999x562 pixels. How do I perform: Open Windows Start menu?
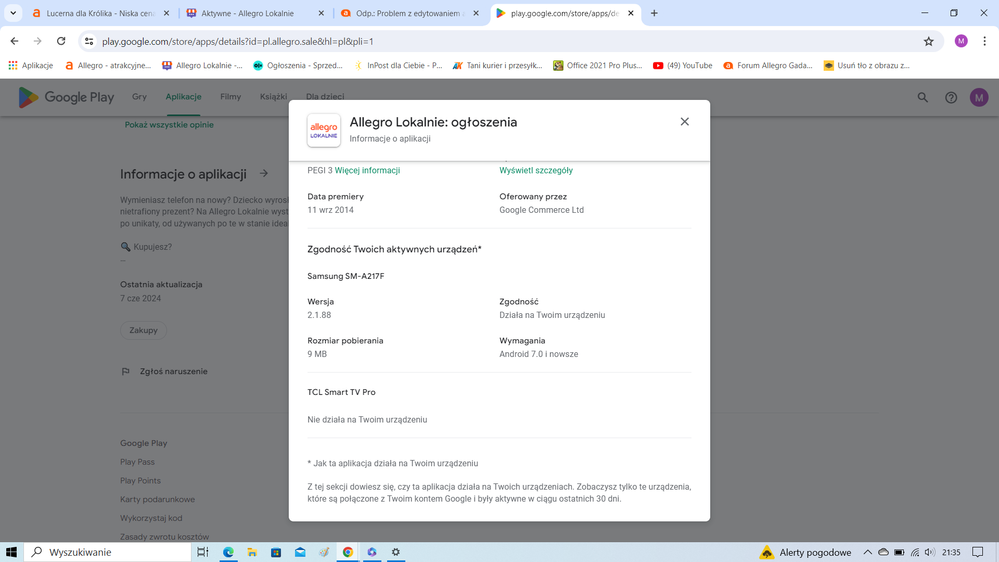11,552
